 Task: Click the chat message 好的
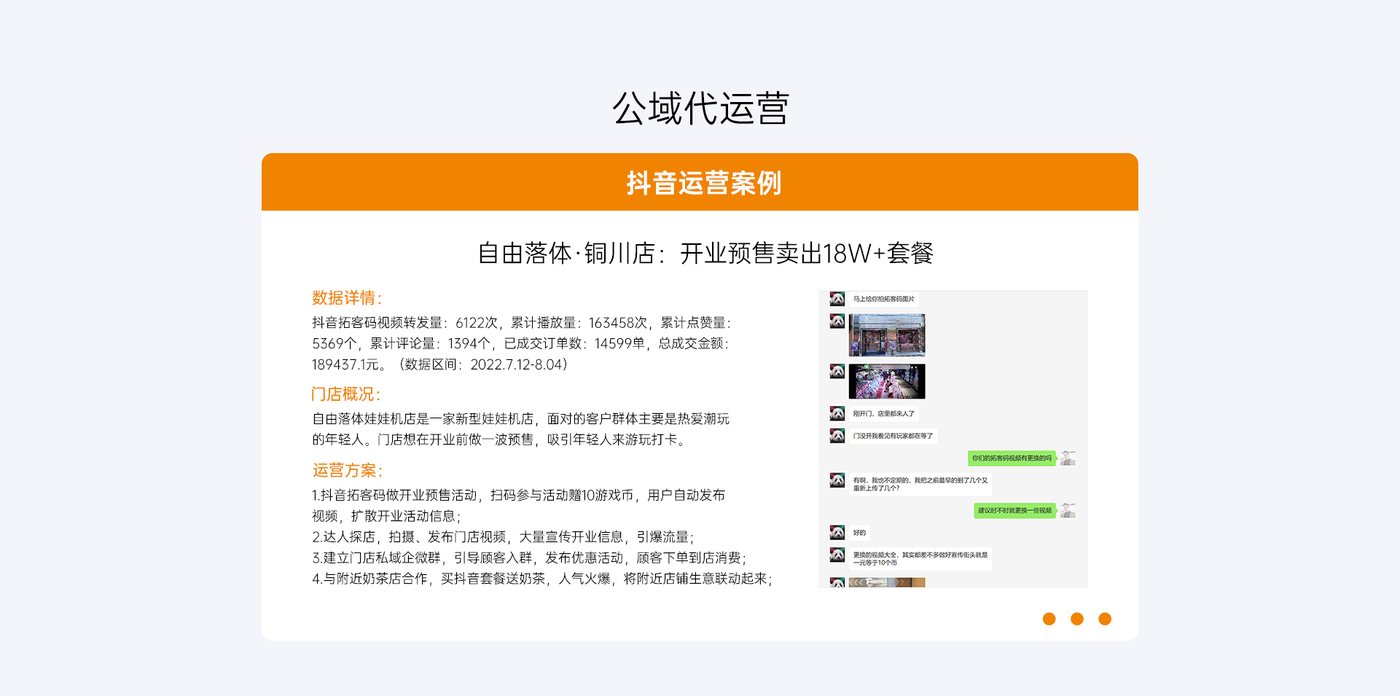click(860, 532)
